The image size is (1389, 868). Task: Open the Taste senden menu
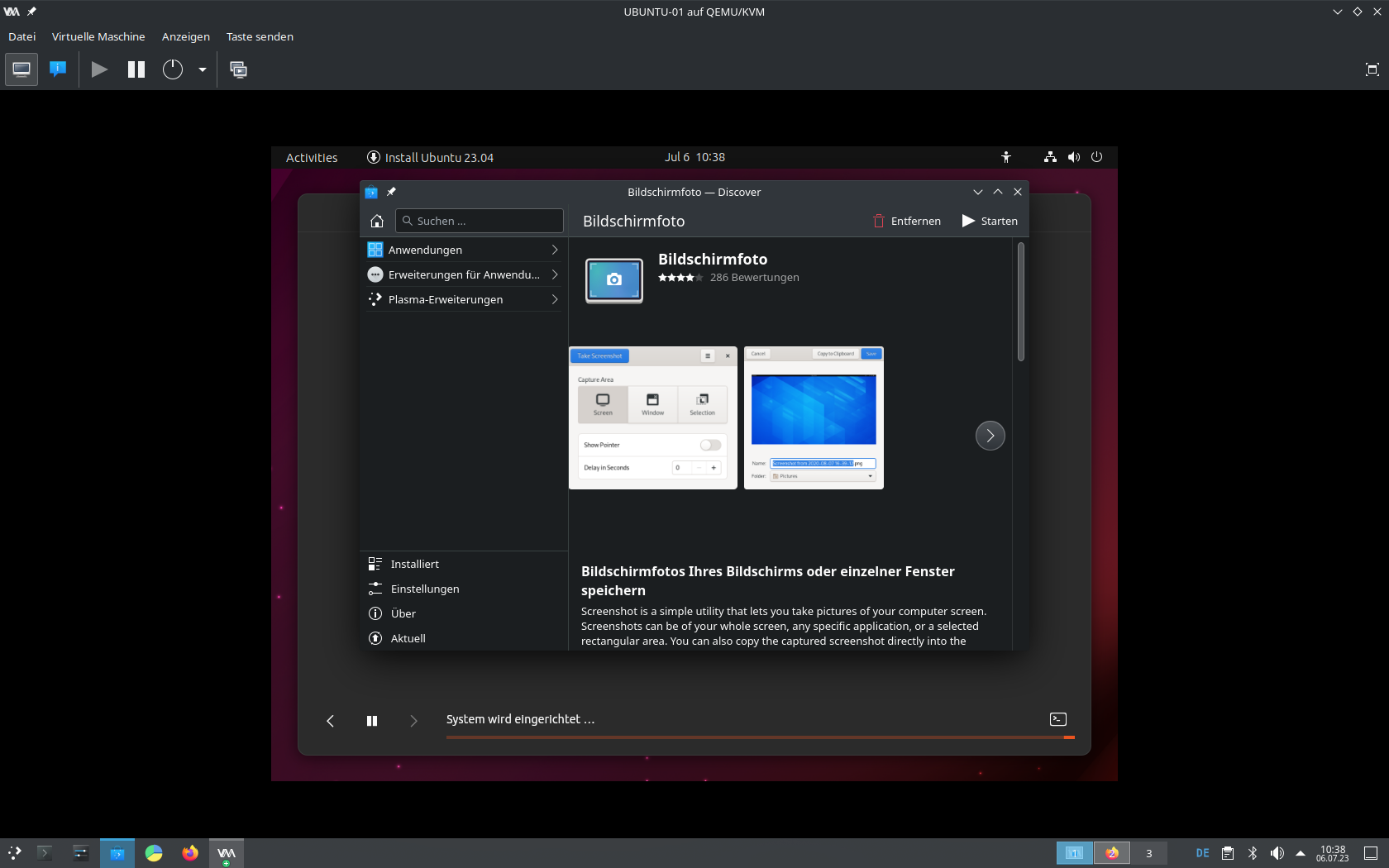click(x=260, y=36)
